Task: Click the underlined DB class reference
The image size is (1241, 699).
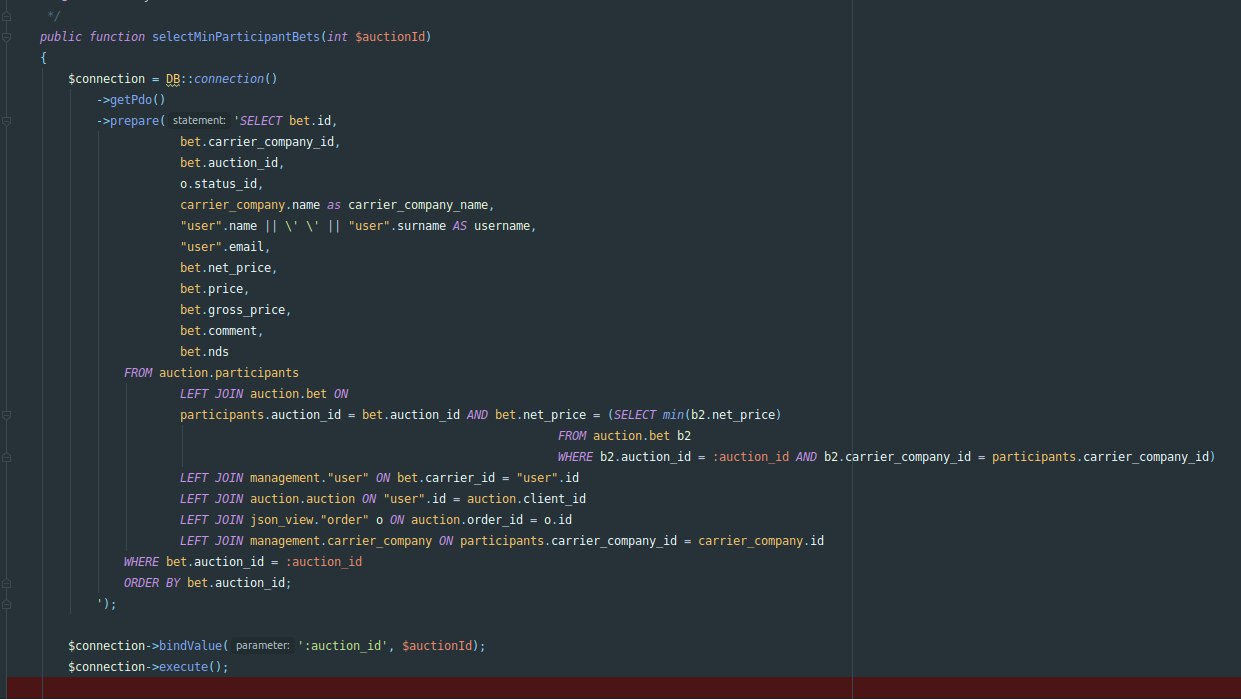Action: tap(173, 78)
